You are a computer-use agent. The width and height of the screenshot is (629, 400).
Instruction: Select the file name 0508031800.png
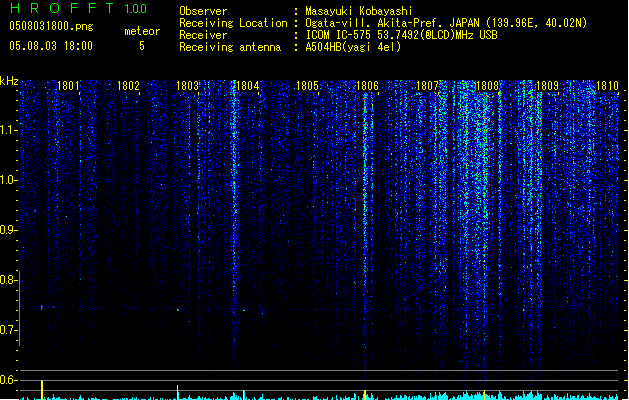[x=51, y=26]
